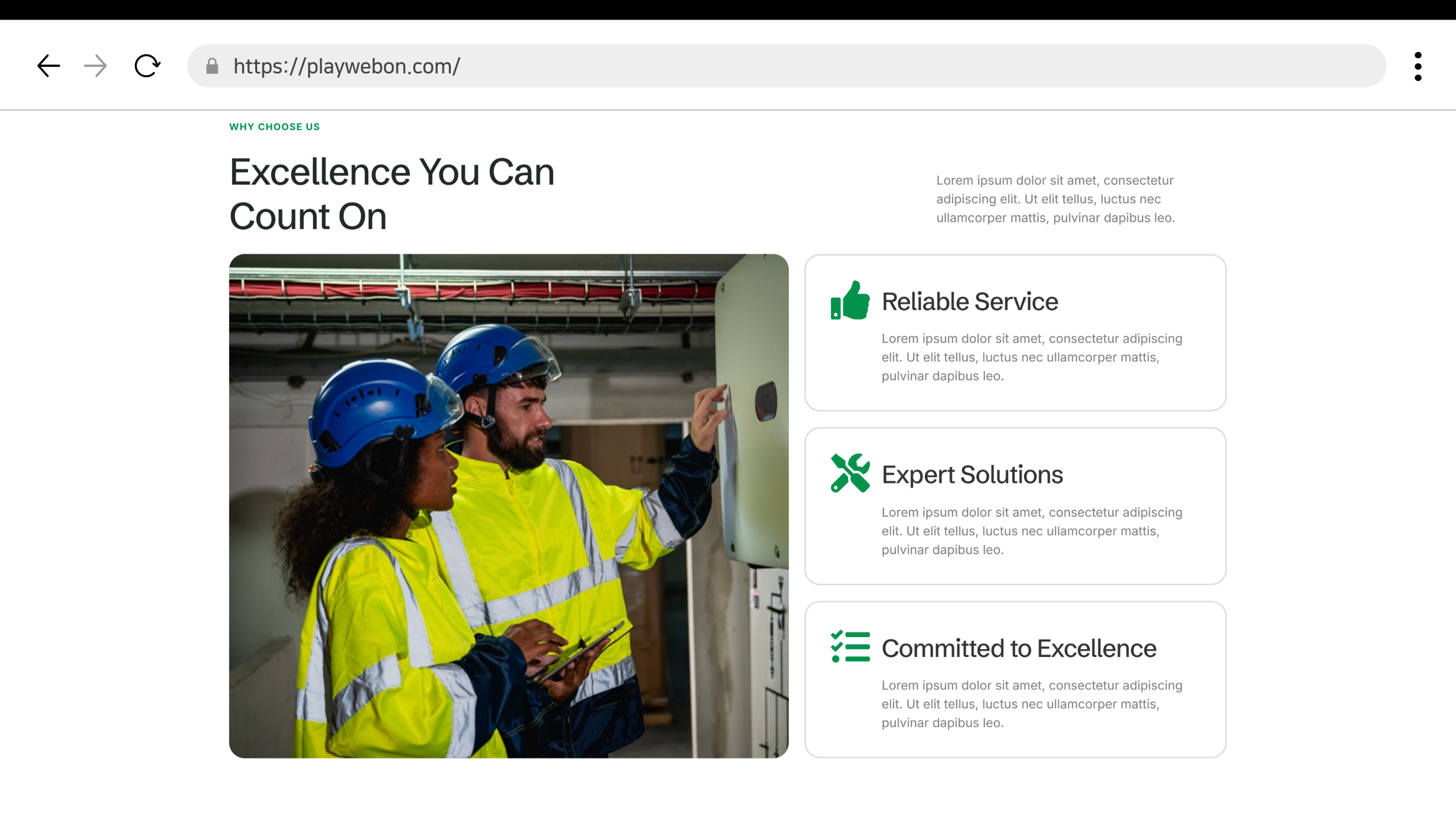1456x819 pixels.
Task: Click the Reliable Service description text
Action: tap(1031, 357)
